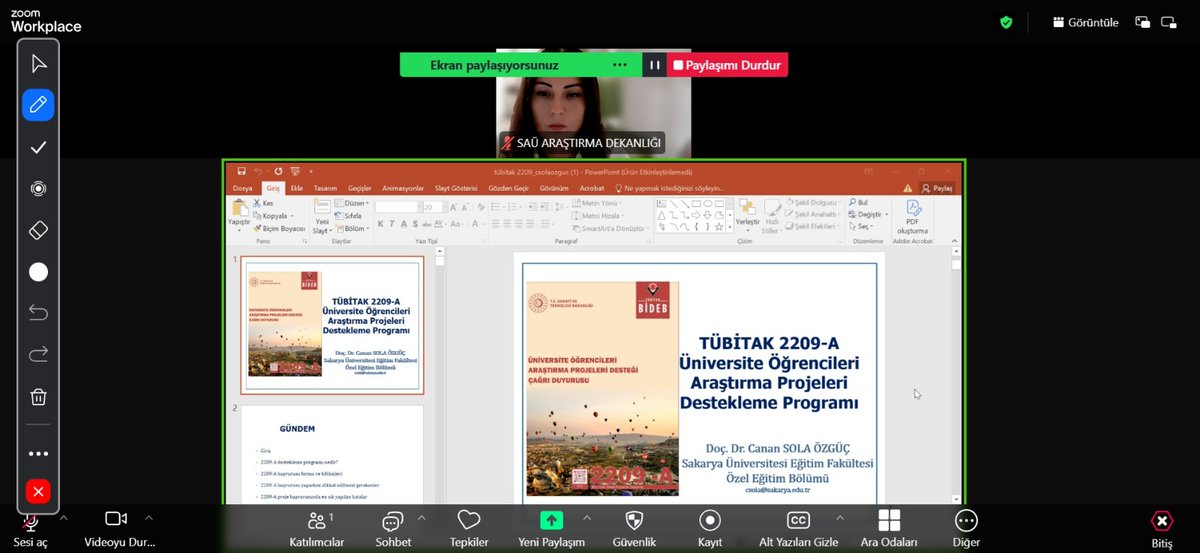Clear annotations with trash icon
Viewport: 1200px width, 553px height.
pos(38,396)
